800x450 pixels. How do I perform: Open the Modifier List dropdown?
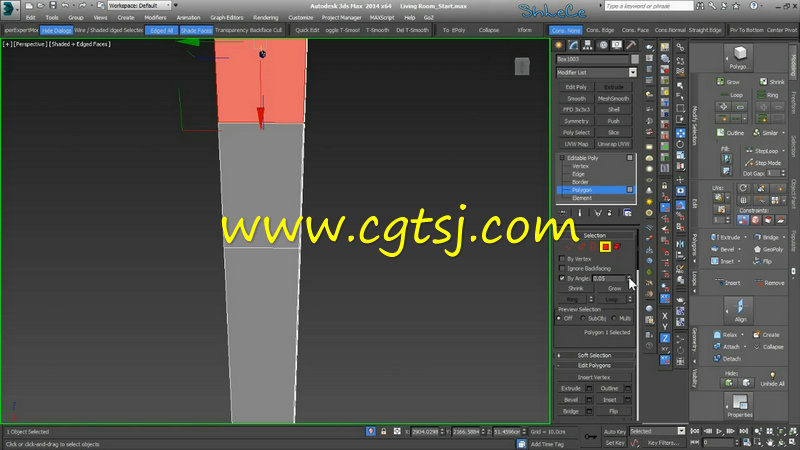pyautogui.click(x=633, y=72)
